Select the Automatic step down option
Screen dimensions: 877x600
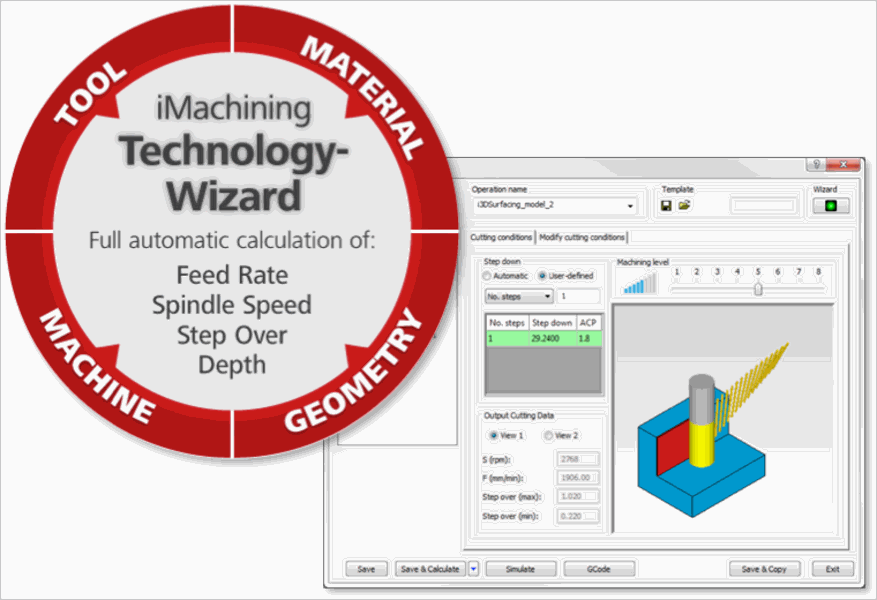coord(489,276)
